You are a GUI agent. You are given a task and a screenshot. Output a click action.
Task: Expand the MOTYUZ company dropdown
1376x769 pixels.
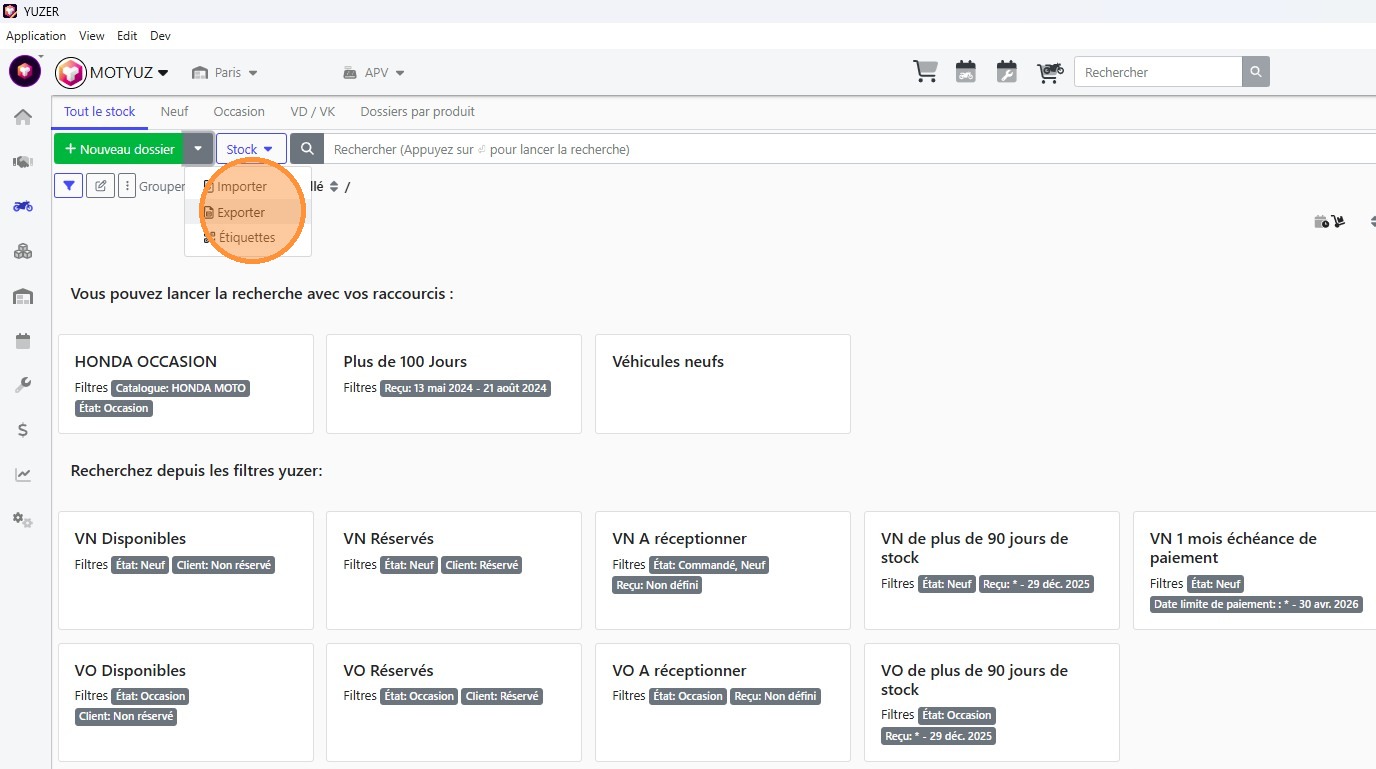pyautogui.click(x=113, y=72)
